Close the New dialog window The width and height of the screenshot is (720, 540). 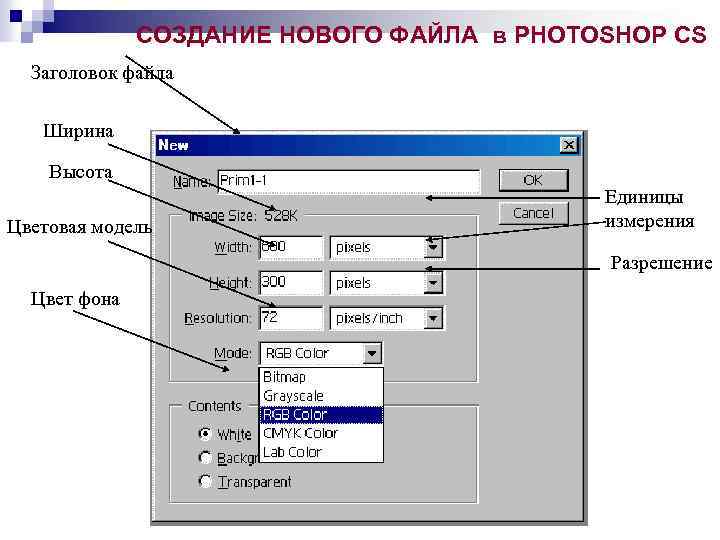point(568,145)
